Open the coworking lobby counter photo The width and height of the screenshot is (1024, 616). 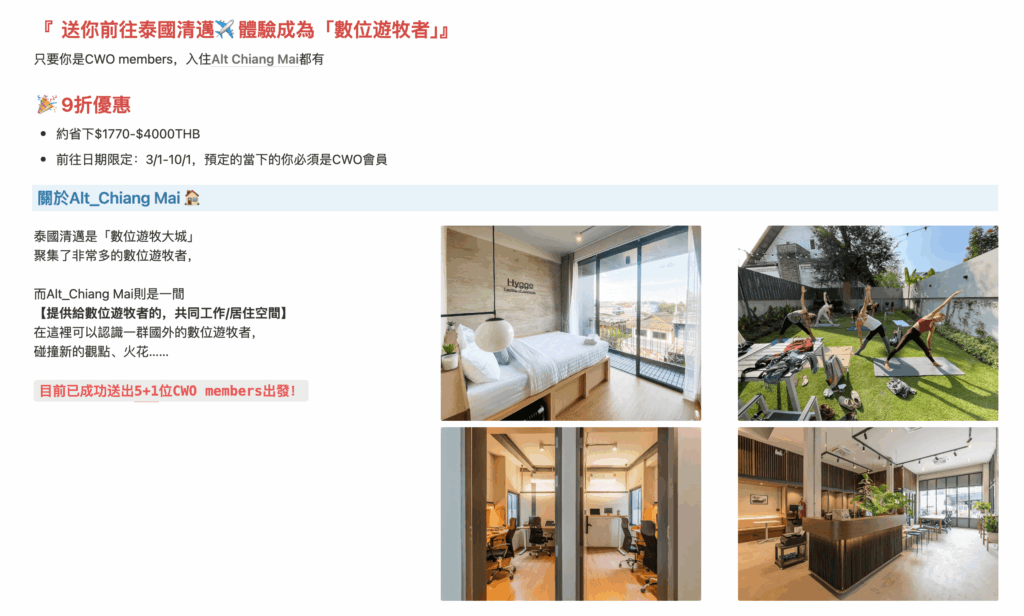(868, 514)
